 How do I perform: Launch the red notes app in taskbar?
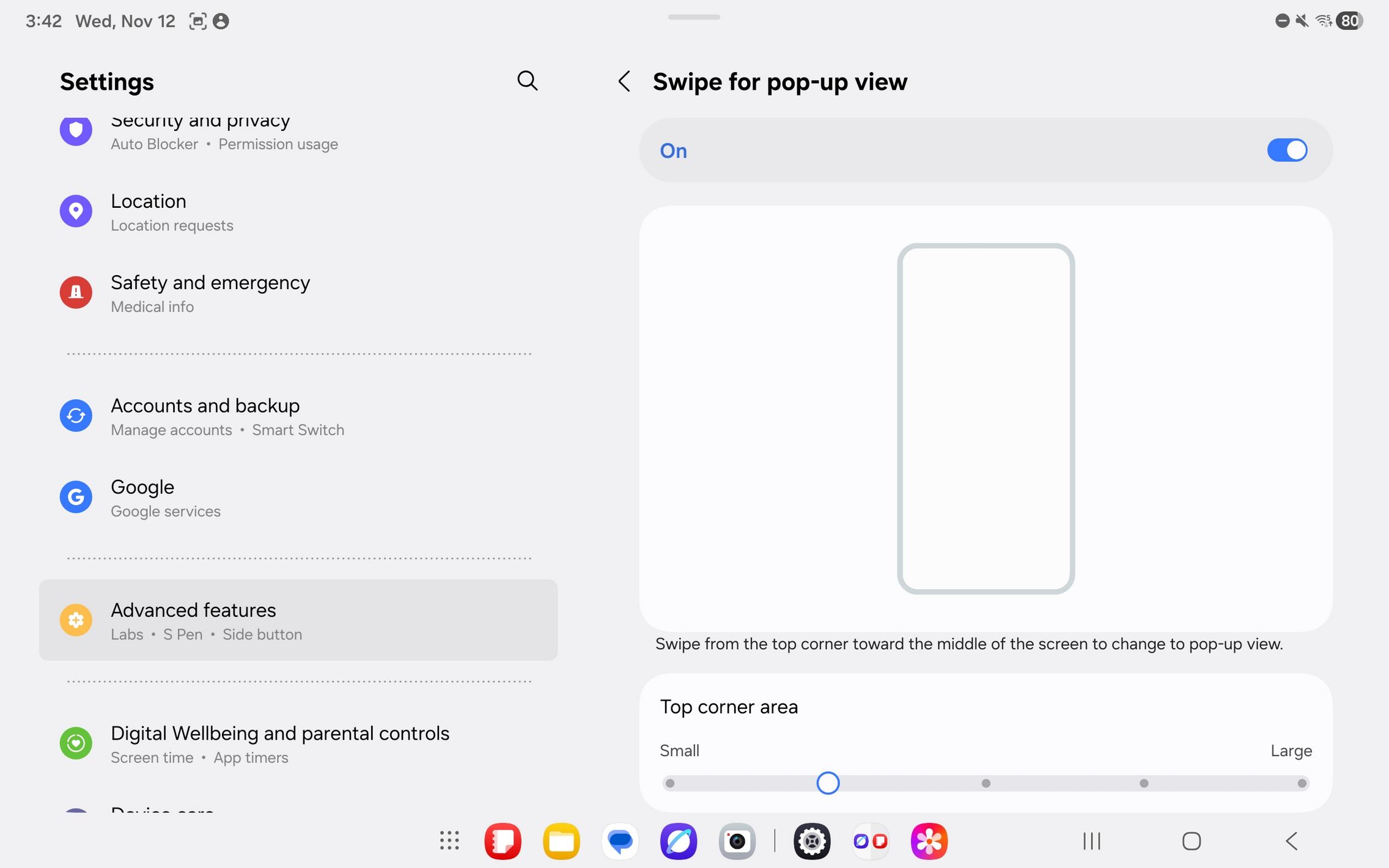(x=503, y=841)
